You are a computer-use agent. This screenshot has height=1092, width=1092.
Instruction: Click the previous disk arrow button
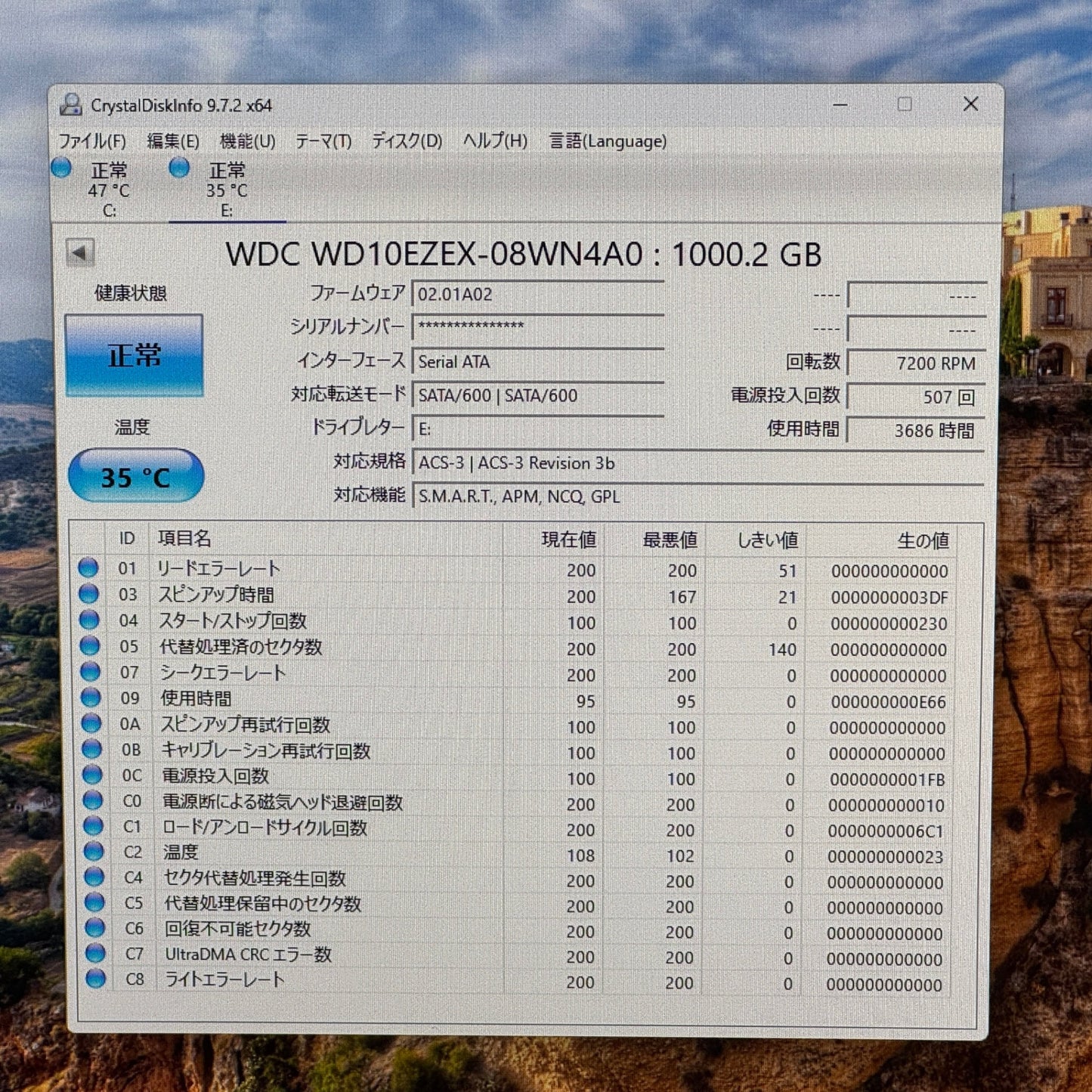tap(80, 252)
